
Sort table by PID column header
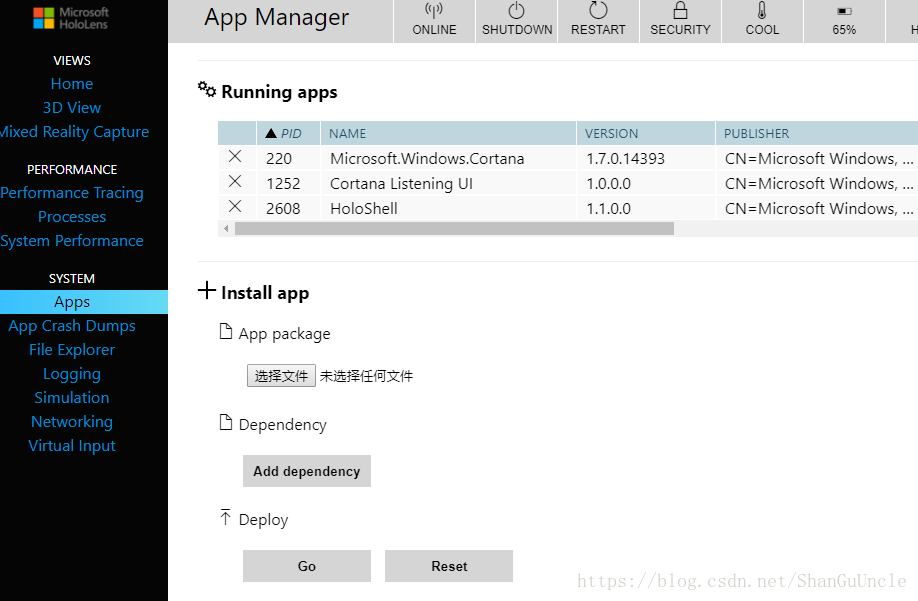pos(289,133)
